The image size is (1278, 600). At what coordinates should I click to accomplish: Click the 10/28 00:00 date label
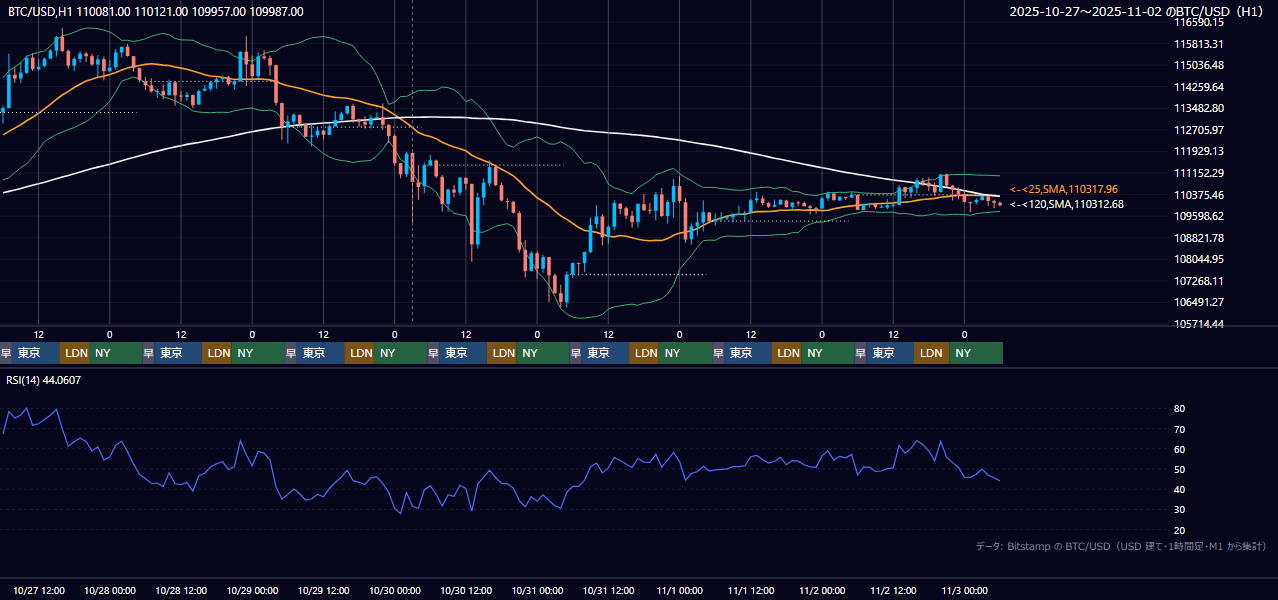click(x=110, y=591)
